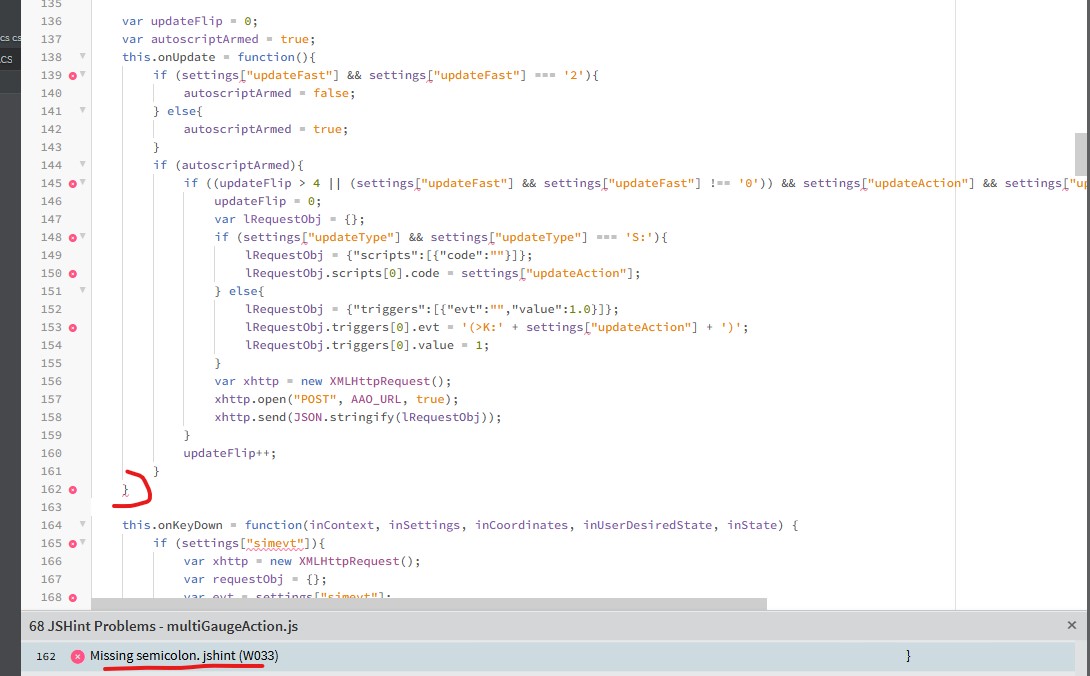
Task: Click the lint error marker on line 145
Action: click(72, 184)
